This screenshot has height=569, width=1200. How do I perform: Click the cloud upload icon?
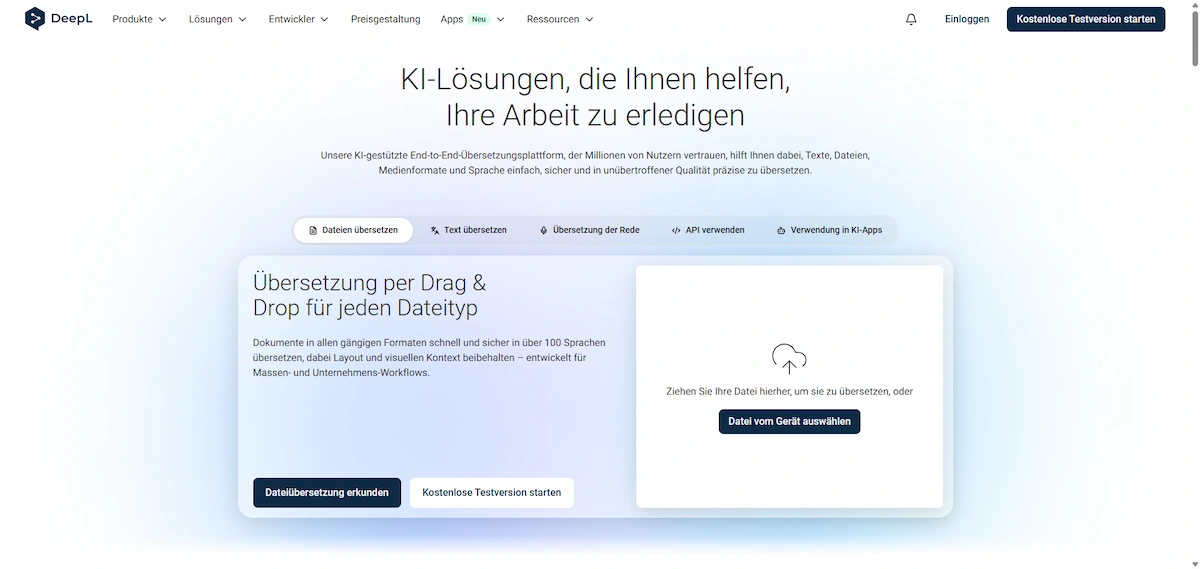pos(789,359)
